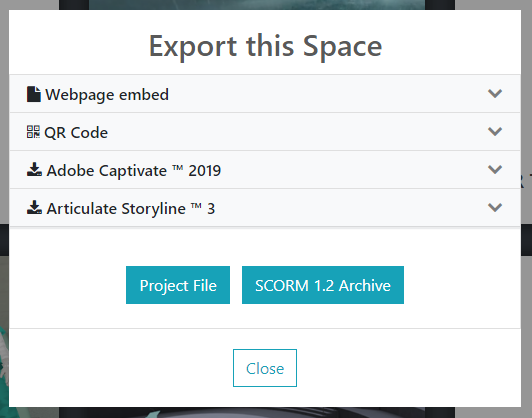This screenshot has height=418, width=532.
Task: Download the Project File
Action: [x=178, y=285]
